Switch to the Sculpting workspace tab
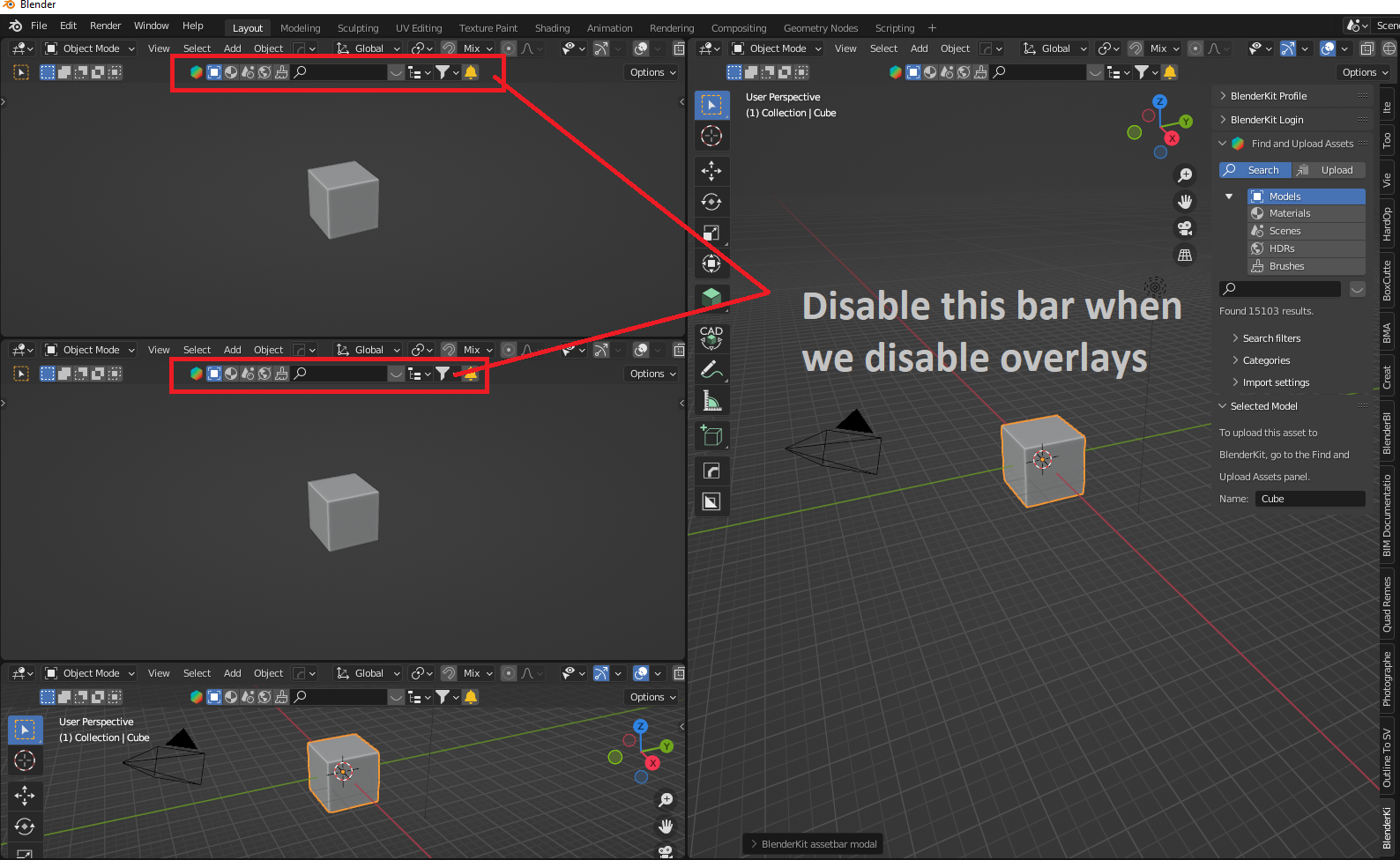 coord(358,28)
